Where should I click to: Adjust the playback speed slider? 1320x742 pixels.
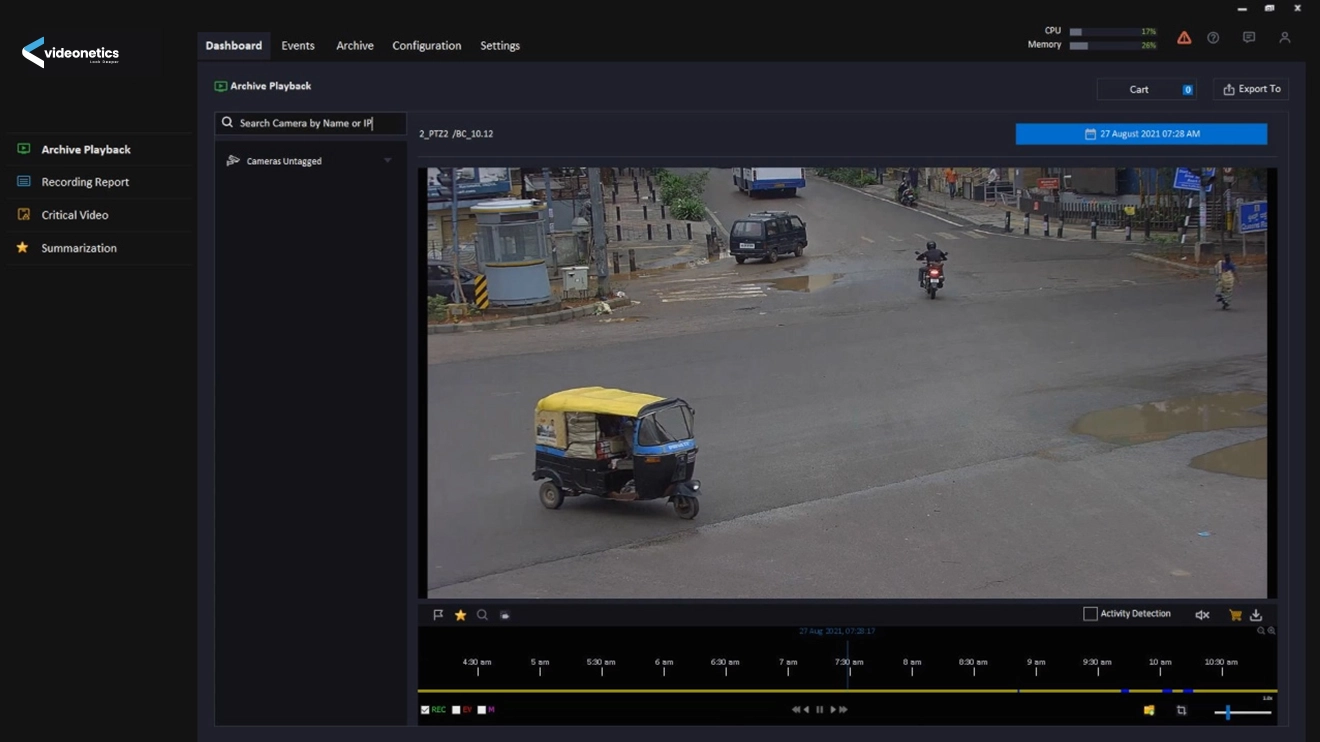(x=1228, y=712)
